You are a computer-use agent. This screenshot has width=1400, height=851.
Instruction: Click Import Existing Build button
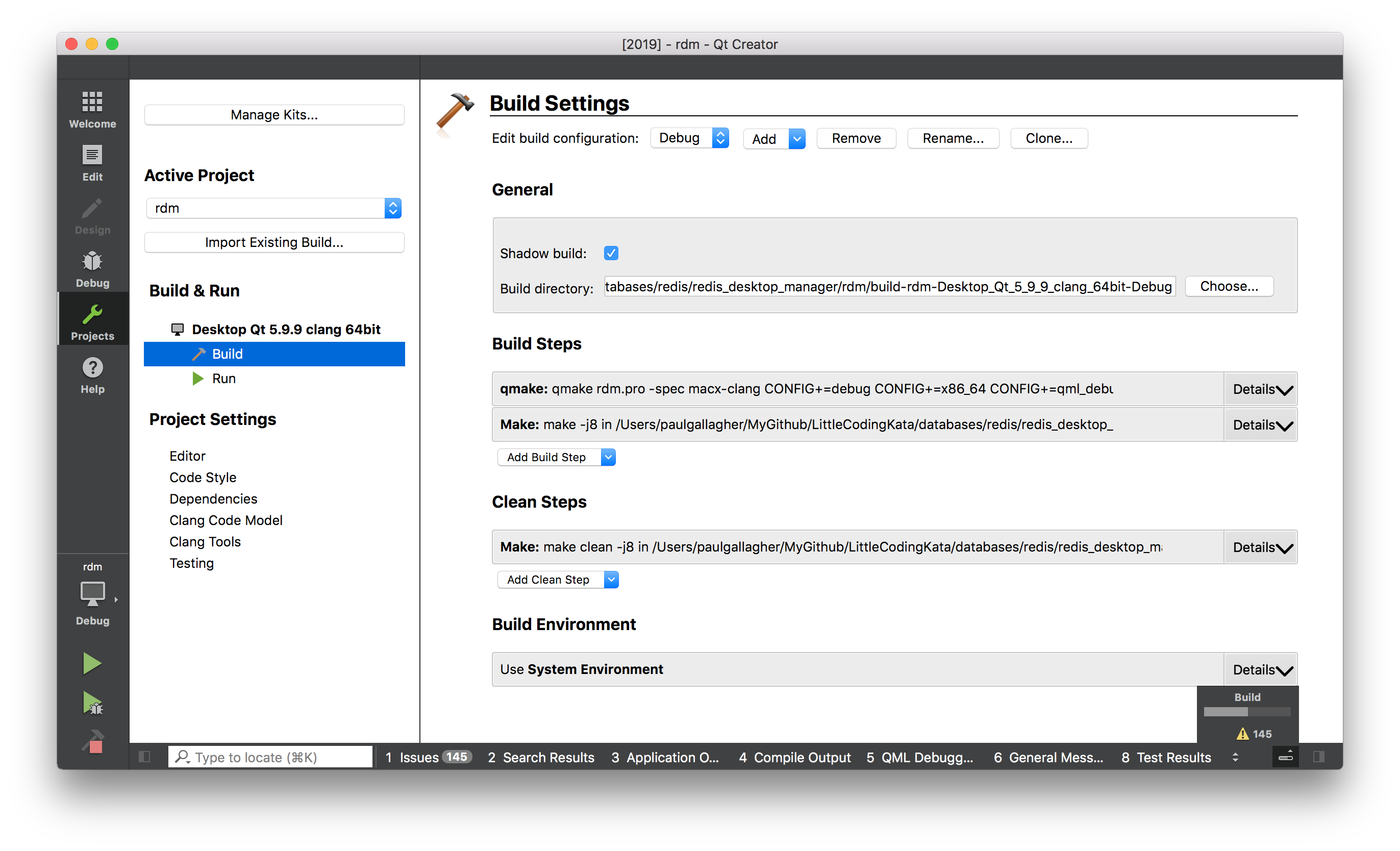tap(274, 242)
